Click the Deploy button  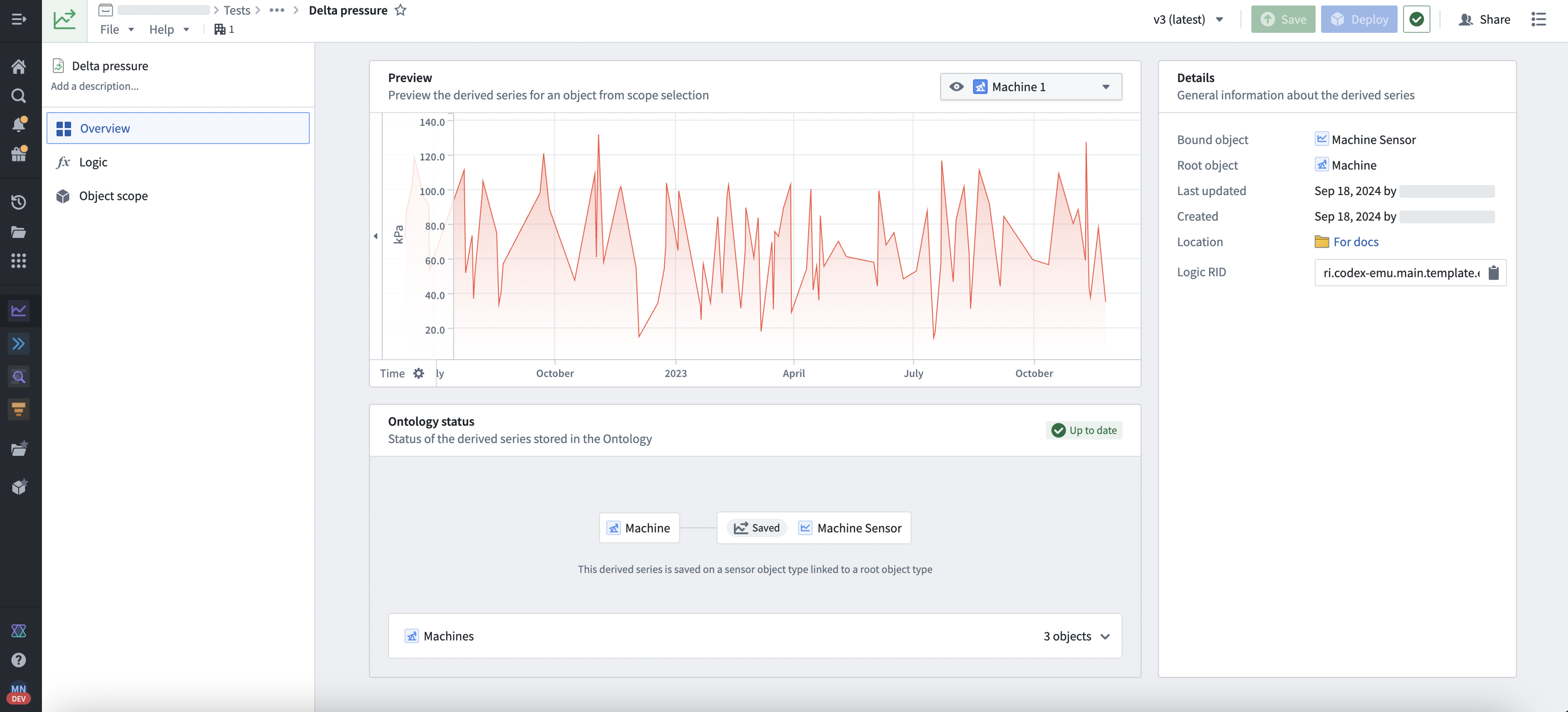point(1359,20)
